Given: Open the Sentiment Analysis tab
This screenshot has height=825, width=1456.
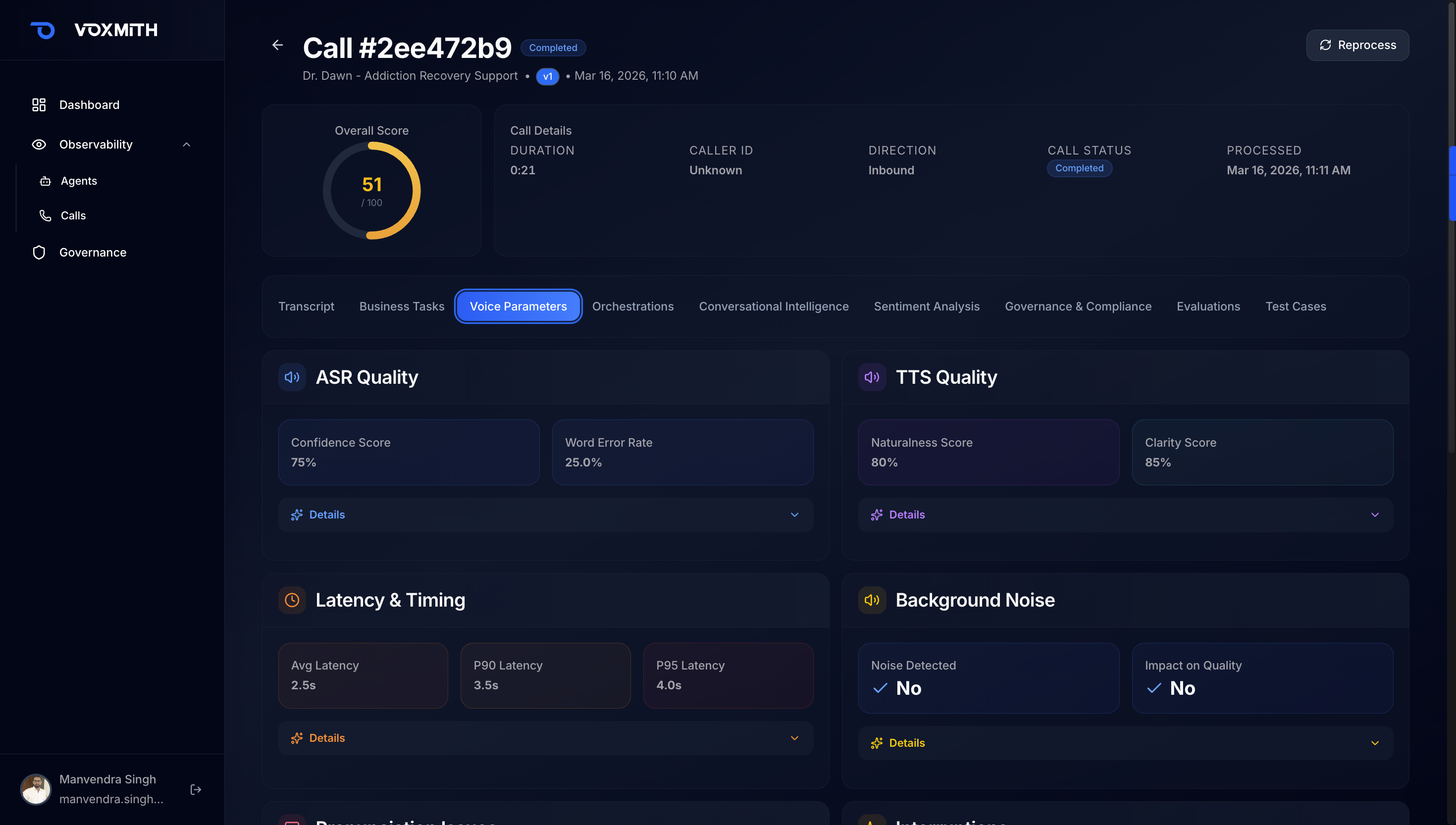Looking at the screenshot, I should coord(926,307).
